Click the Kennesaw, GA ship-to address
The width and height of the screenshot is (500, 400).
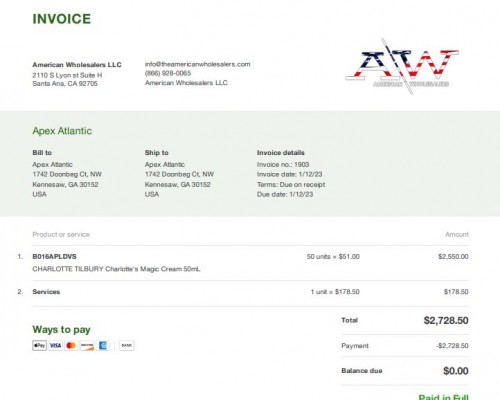pos(177,184)
